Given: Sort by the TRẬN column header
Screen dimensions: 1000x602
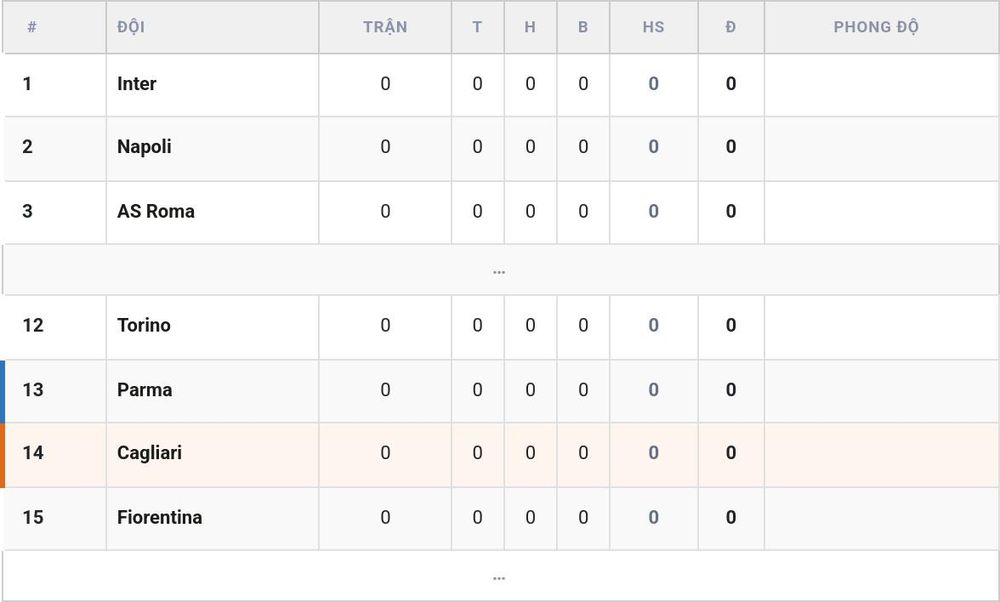Looking at the screenshot, I should tap(385, 27).
